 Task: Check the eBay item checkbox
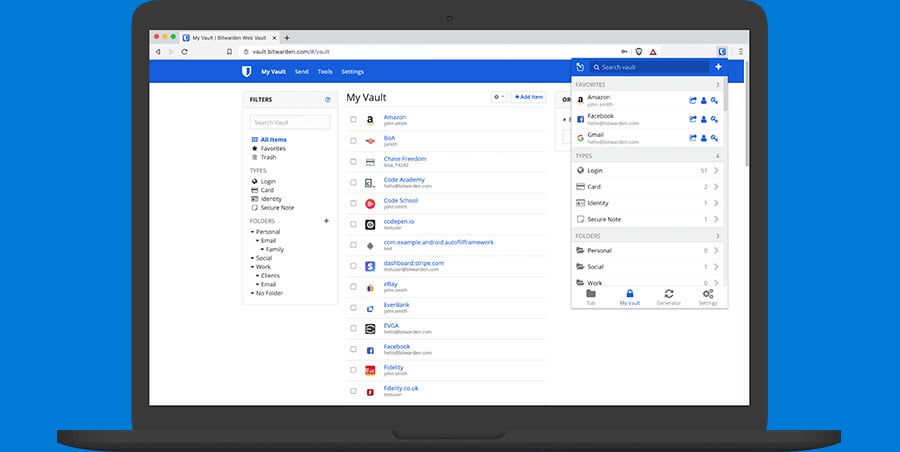pos(353,287)
